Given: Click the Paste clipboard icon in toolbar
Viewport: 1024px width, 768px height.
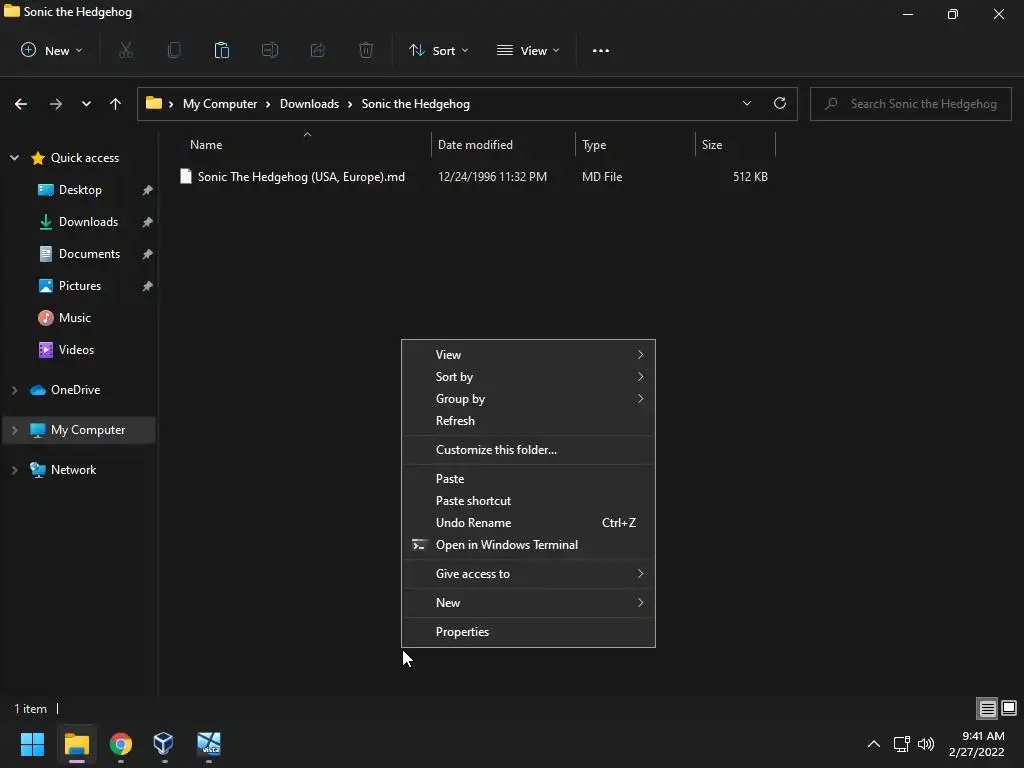Looking at the screenshot, I should (x=222, y=50).
